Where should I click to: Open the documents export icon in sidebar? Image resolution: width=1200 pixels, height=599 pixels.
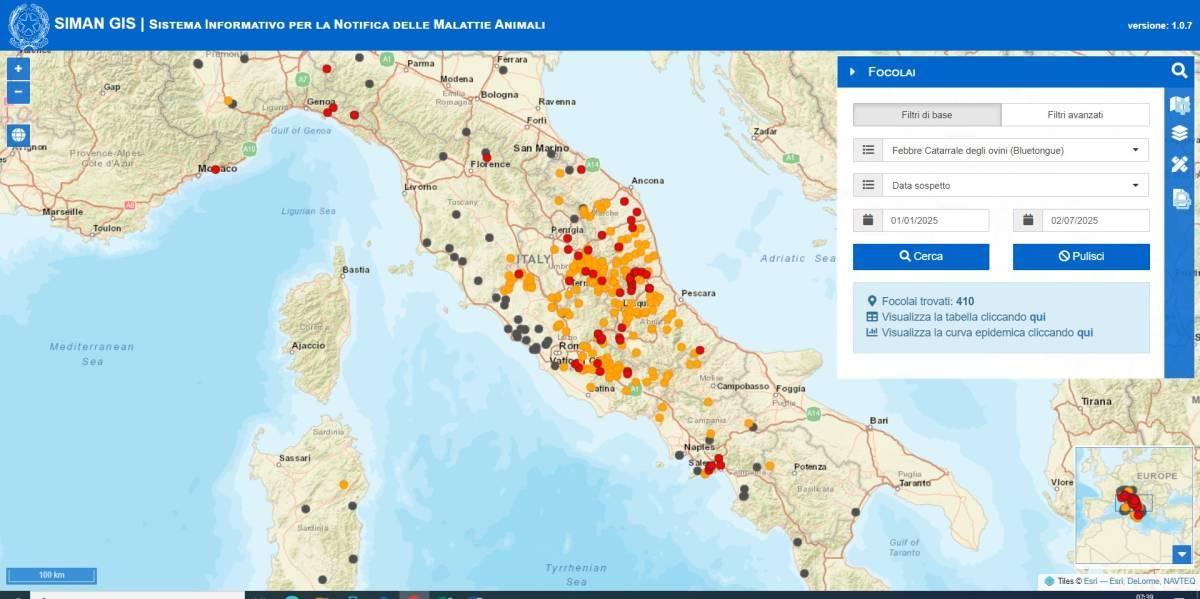click(x=1180, y=198)
